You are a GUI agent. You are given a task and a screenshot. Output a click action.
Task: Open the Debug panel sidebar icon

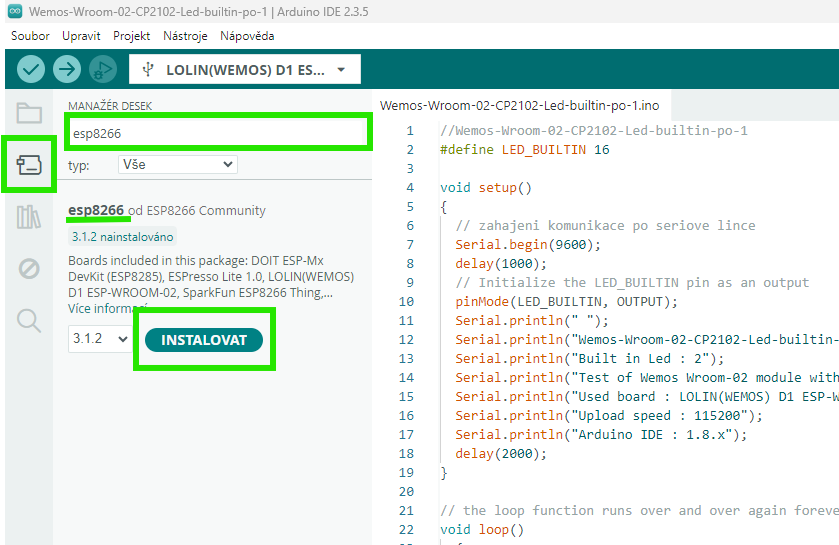tap(29, 268)
